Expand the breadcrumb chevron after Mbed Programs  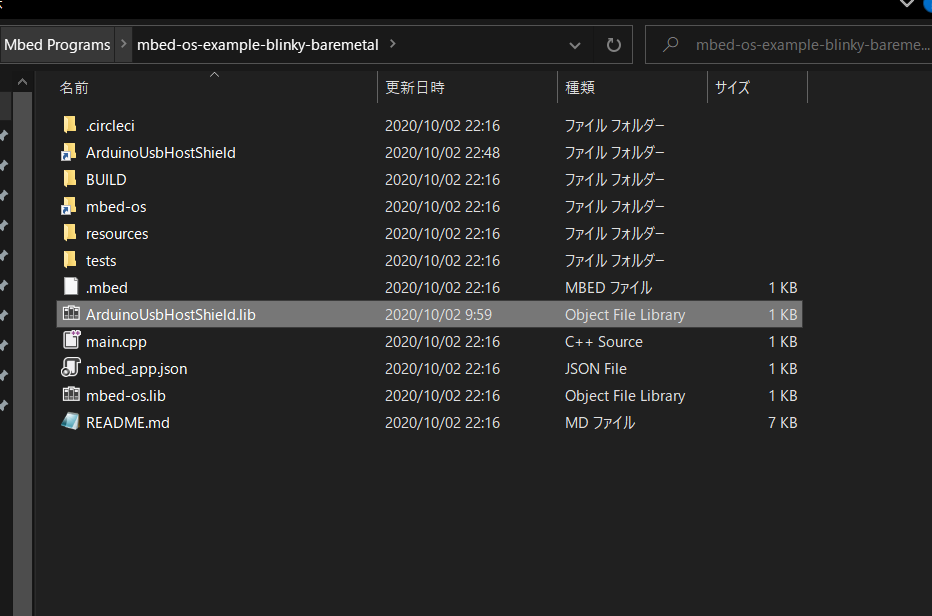click(x=122, y=44)
